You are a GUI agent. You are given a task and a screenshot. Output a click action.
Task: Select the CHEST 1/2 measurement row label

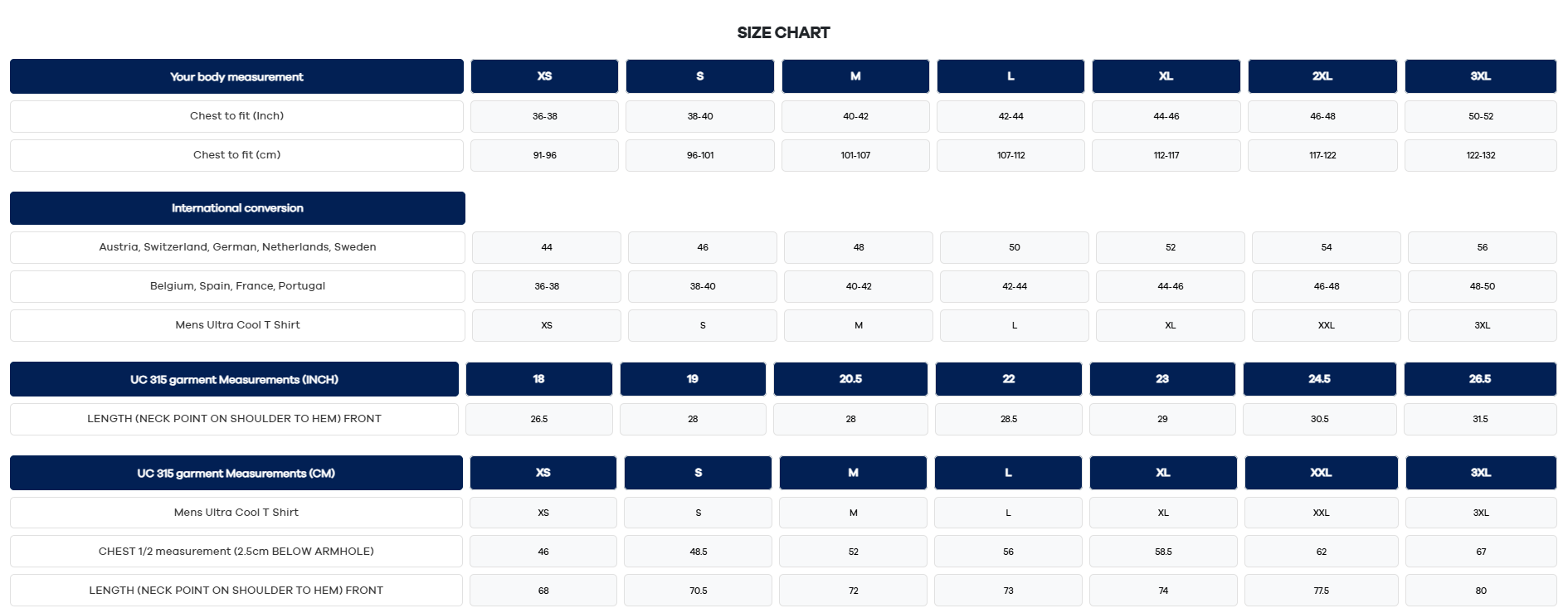point(236,552)
